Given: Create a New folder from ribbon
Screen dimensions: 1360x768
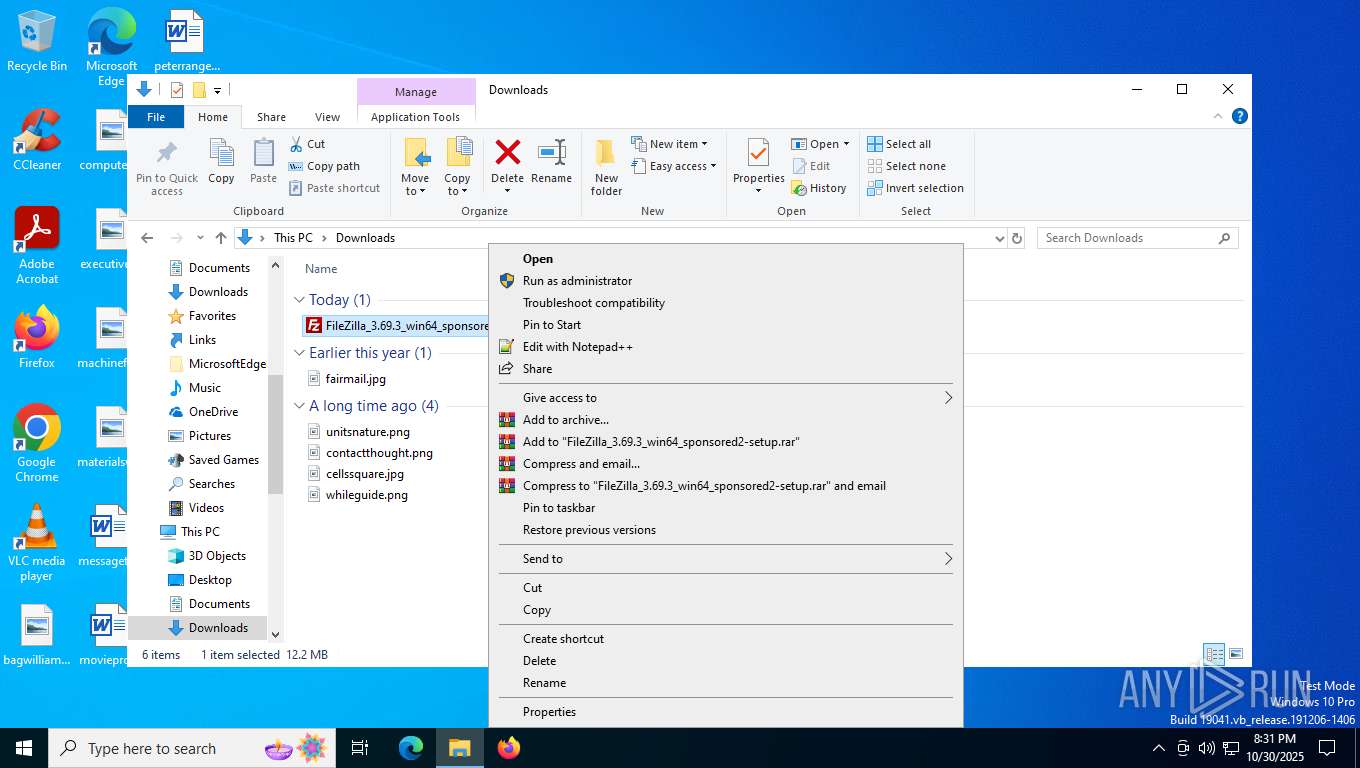Looking at the screenshot, I should pyautogui.click(x=606, y=167).
